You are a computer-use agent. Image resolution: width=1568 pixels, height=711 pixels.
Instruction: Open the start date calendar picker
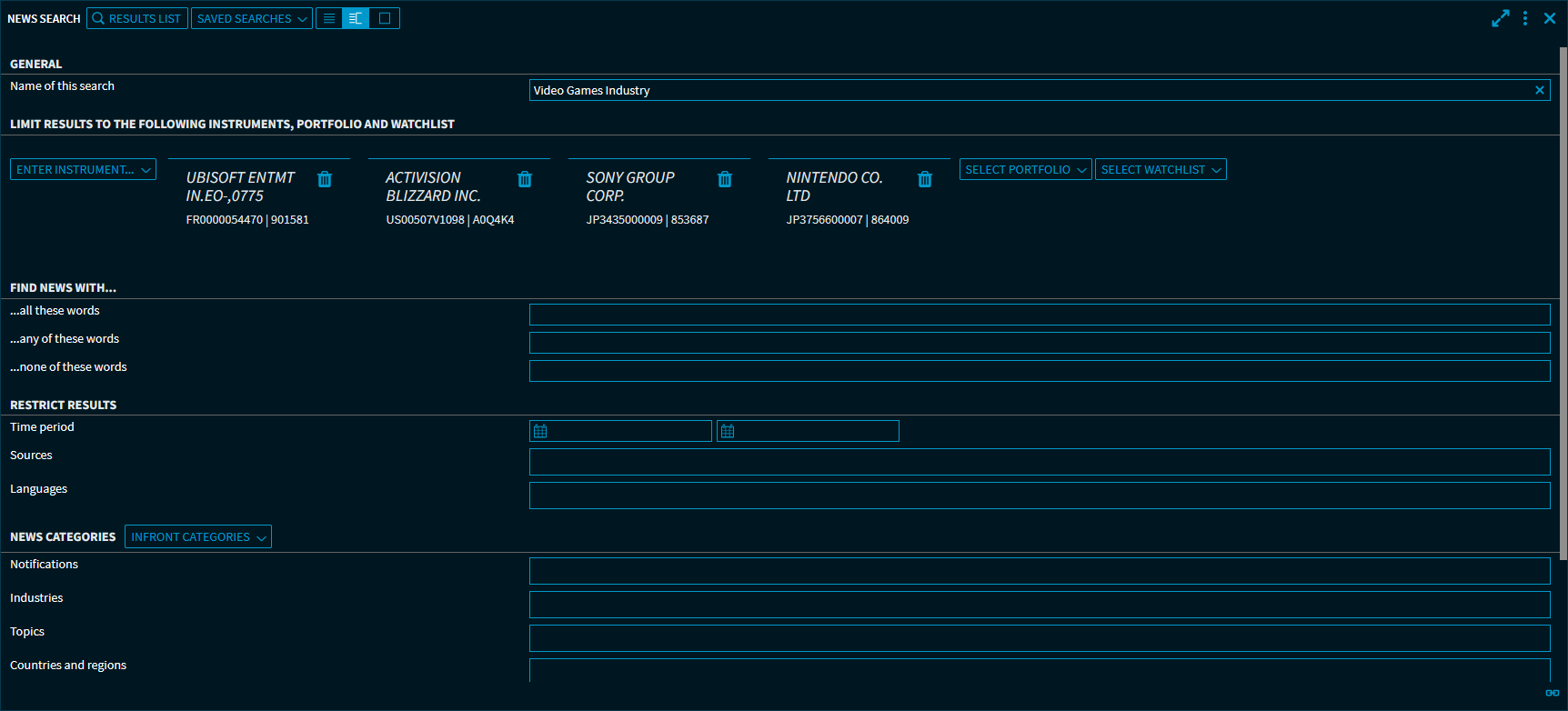click(x=541, y=431)
